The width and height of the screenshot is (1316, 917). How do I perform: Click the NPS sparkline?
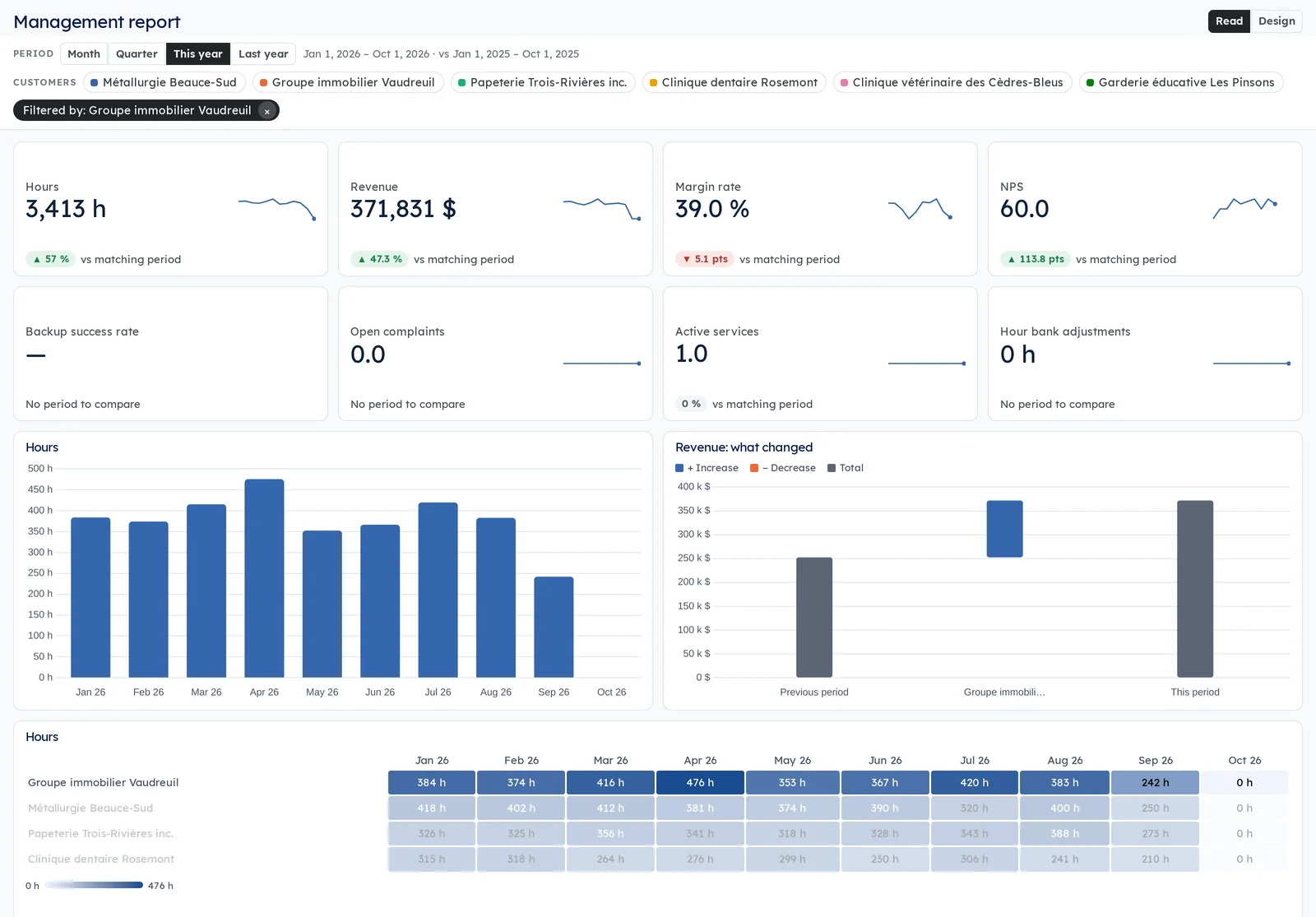1245,209
